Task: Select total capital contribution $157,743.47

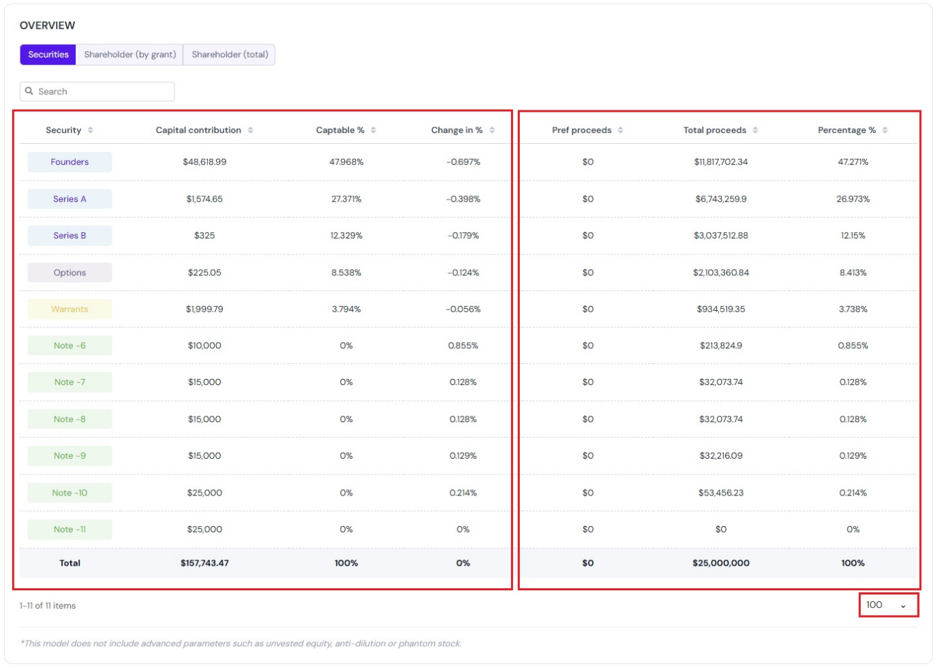Action: 205,563
